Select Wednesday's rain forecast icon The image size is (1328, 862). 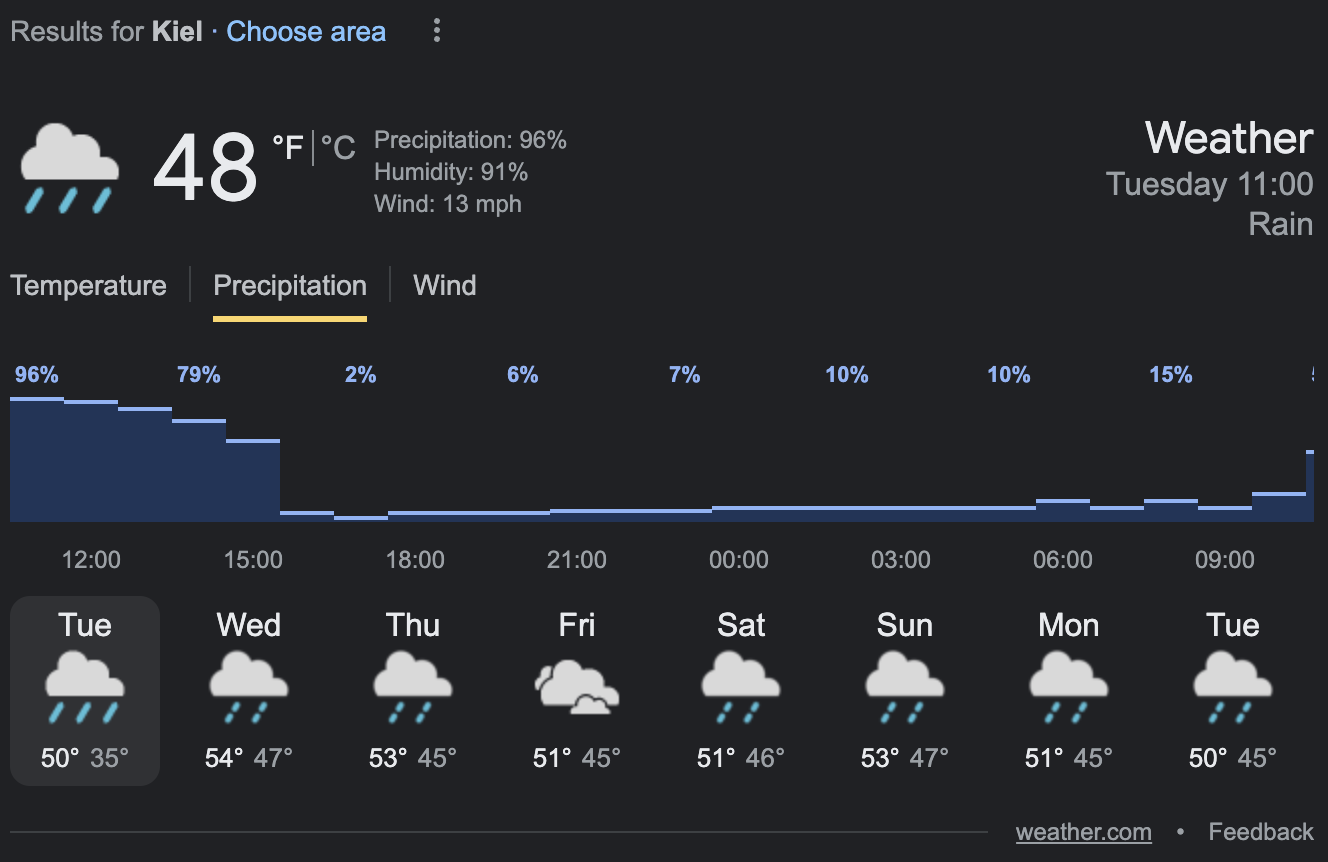[x=248, y=687]
